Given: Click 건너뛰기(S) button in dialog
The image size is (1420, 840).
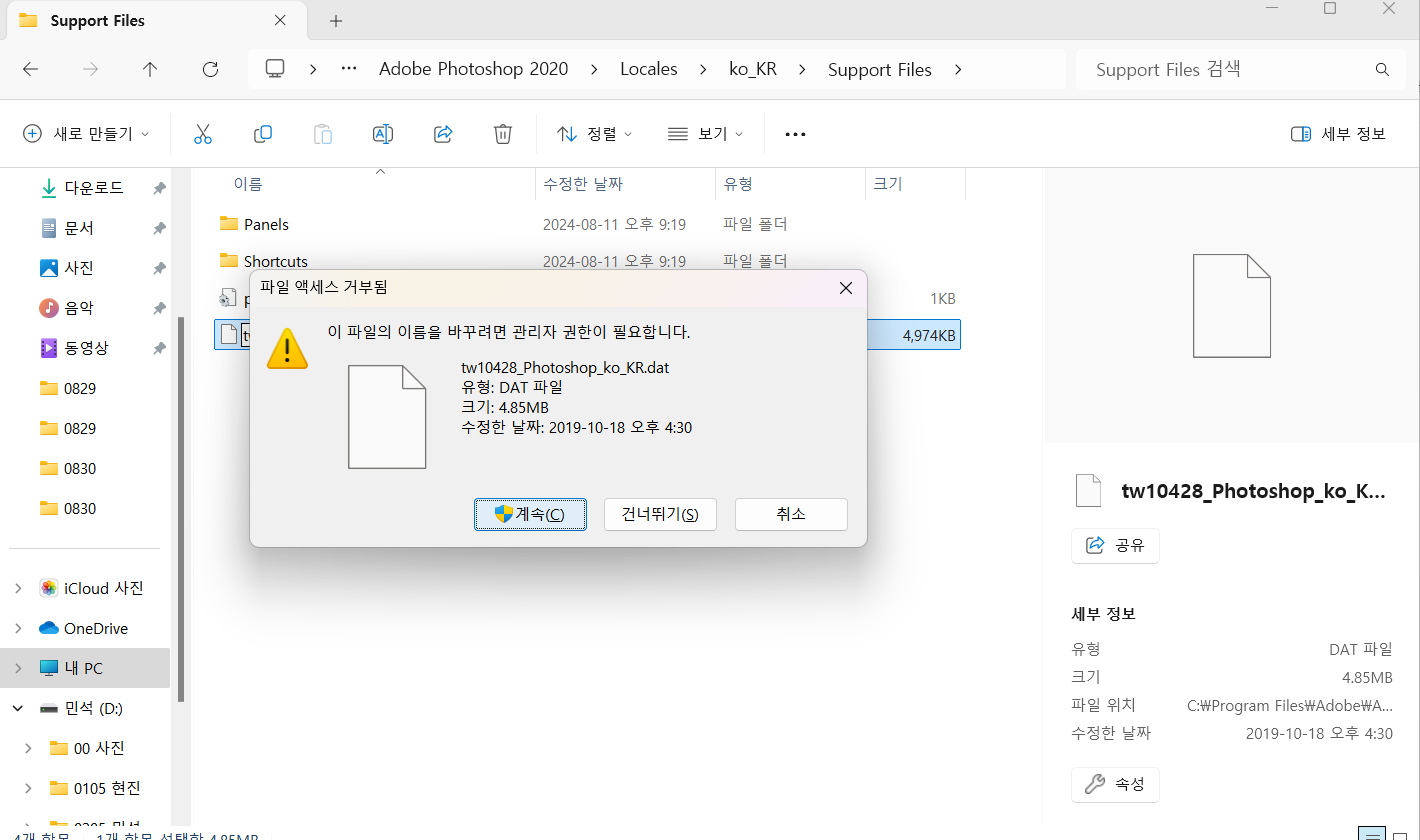Looking at the screenshot, I should click(x=660, y=514).
